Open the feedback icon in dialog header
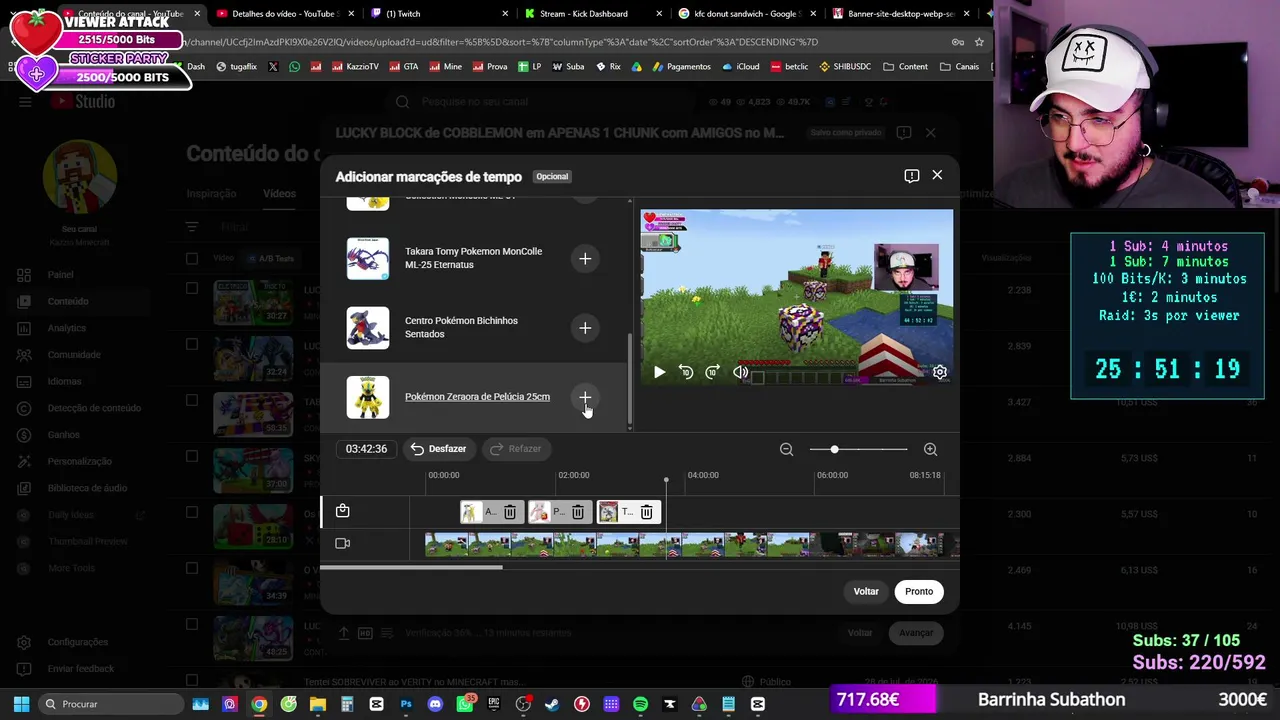 click(x=911, y=176)
